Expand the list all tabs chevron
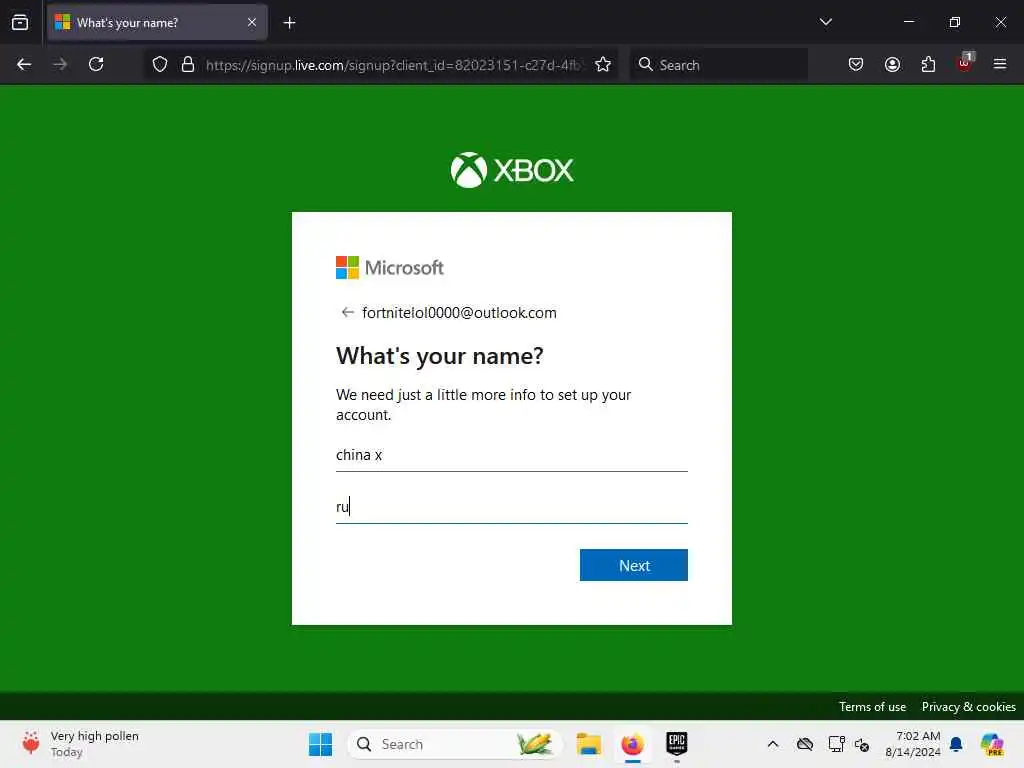The width and height of the screenshot is (1024, 768). (825, 22)
